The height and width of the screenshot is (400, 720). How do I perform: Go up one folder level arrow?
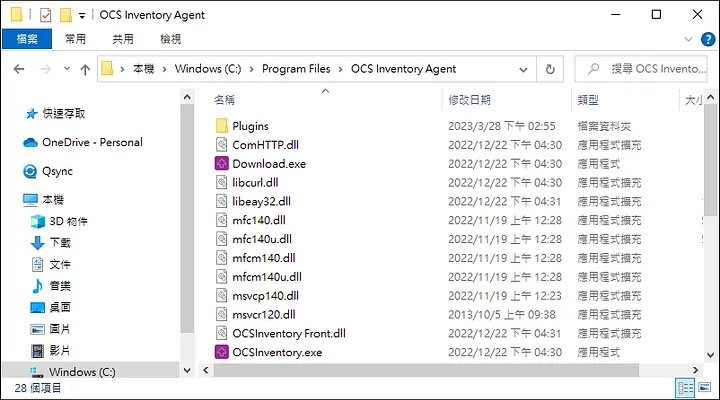click(85, 69)
